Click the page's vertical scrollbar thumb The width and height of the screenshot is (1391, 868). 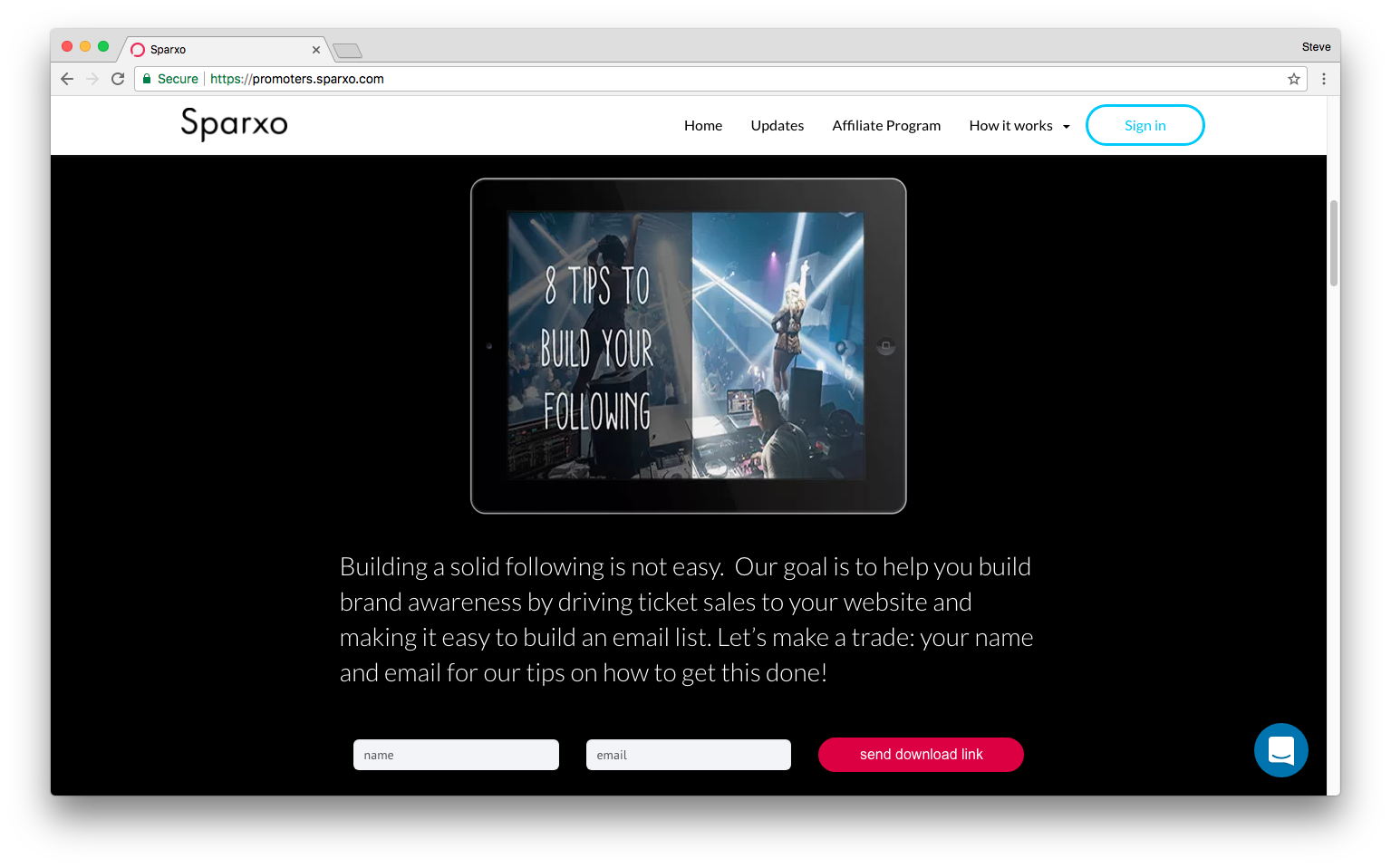point(1333,243)
